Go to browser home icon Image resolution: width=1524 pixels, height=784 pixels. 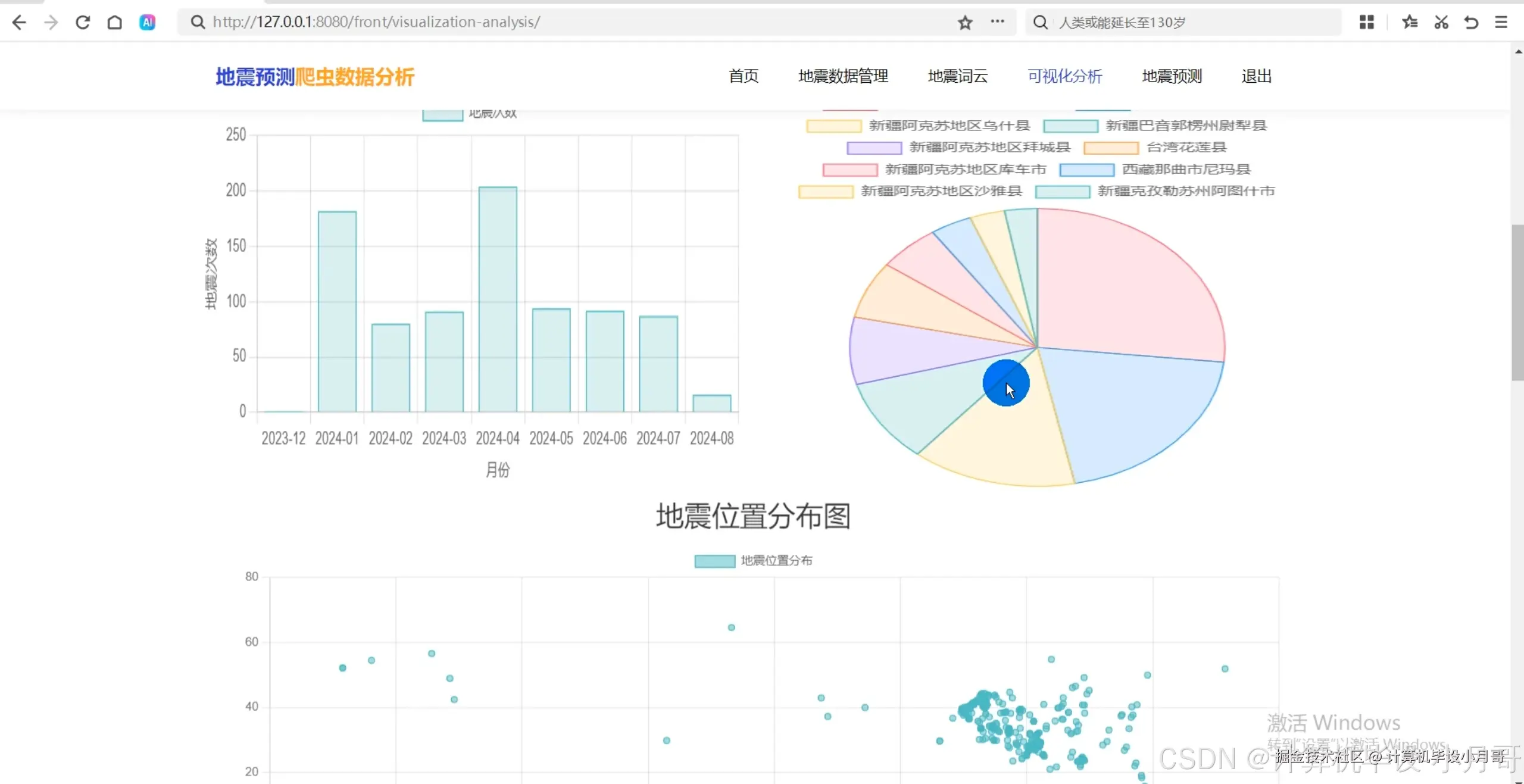[x=114, y=23]
